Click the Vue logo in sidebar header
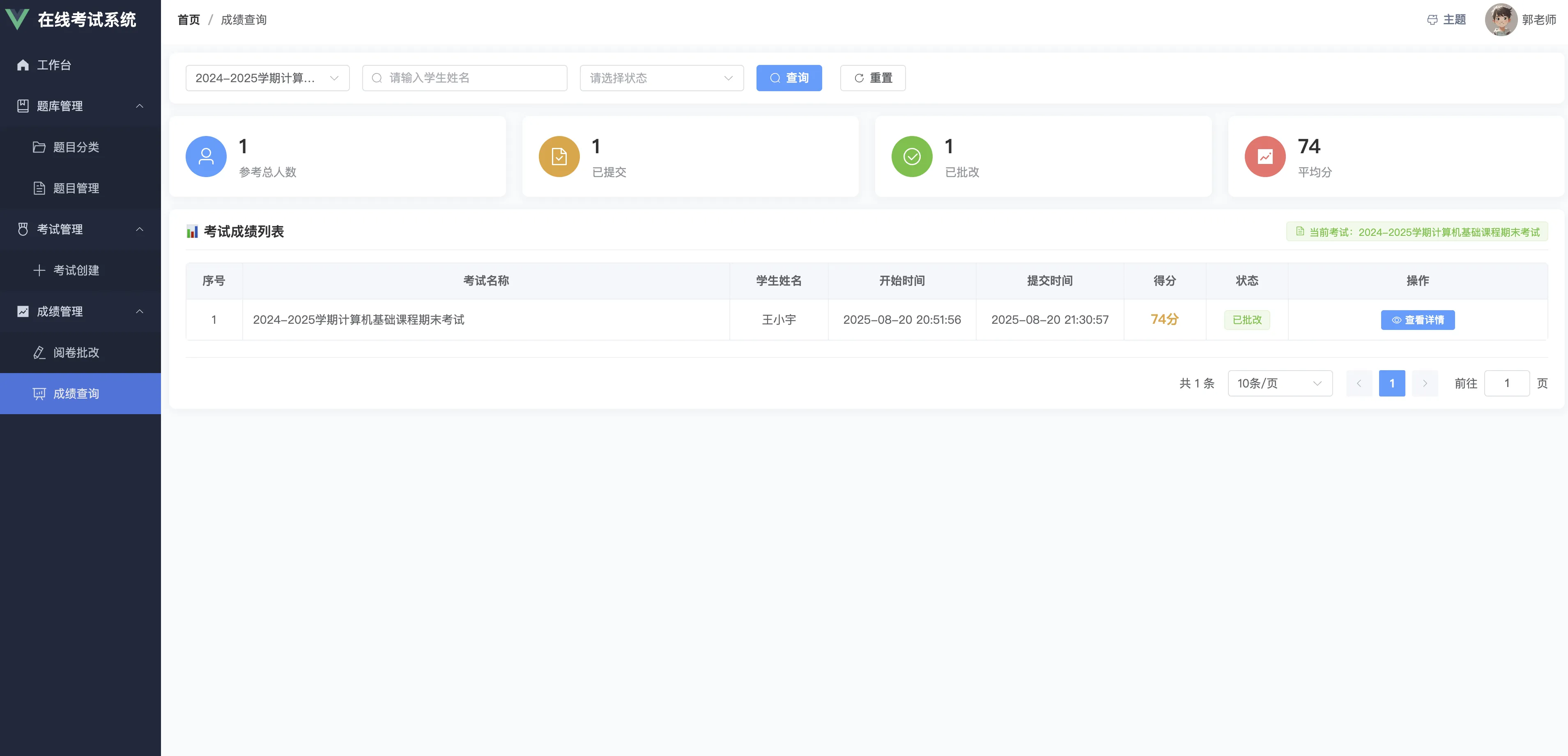 (x=17, y=19)
